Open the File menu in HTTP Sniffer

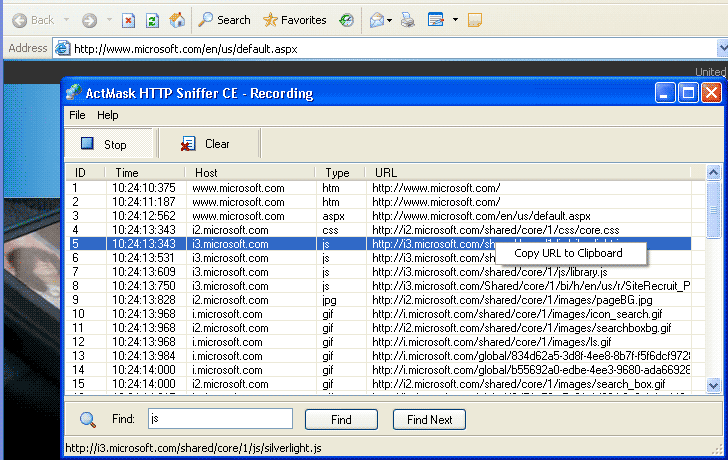click(x=77, y=115)
